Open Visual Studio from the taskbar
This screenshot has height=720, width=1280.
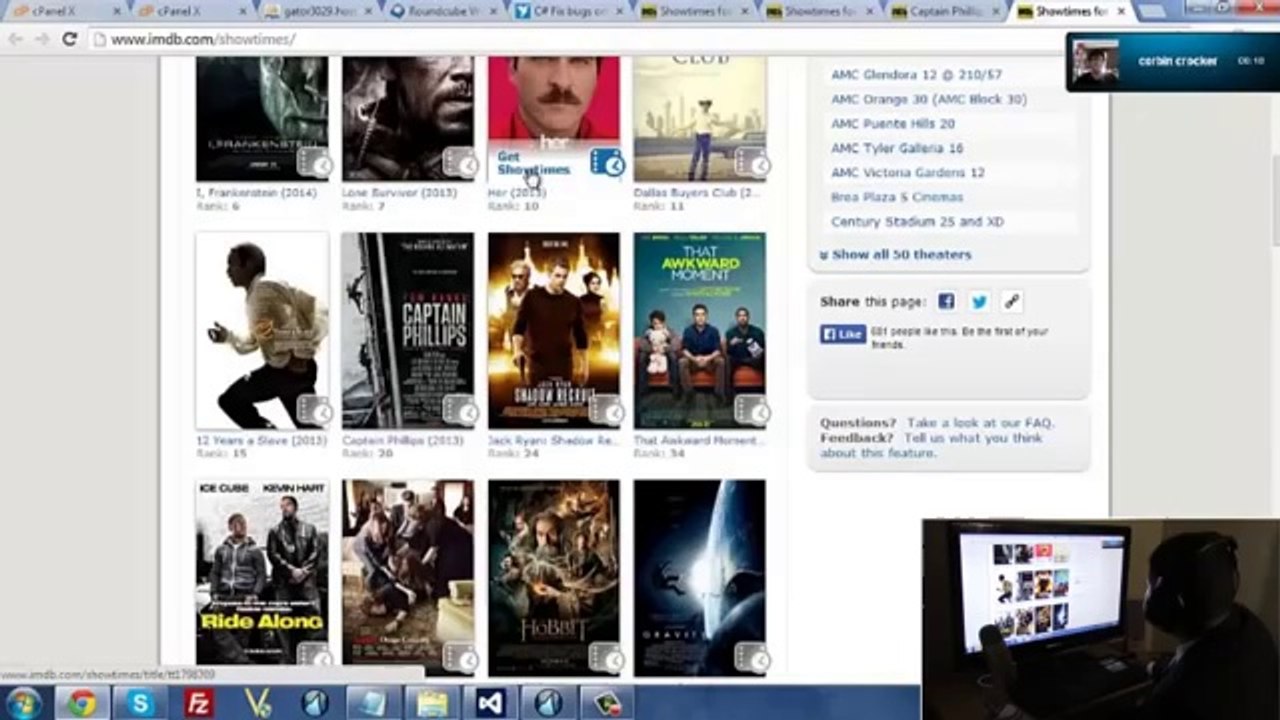490,703
